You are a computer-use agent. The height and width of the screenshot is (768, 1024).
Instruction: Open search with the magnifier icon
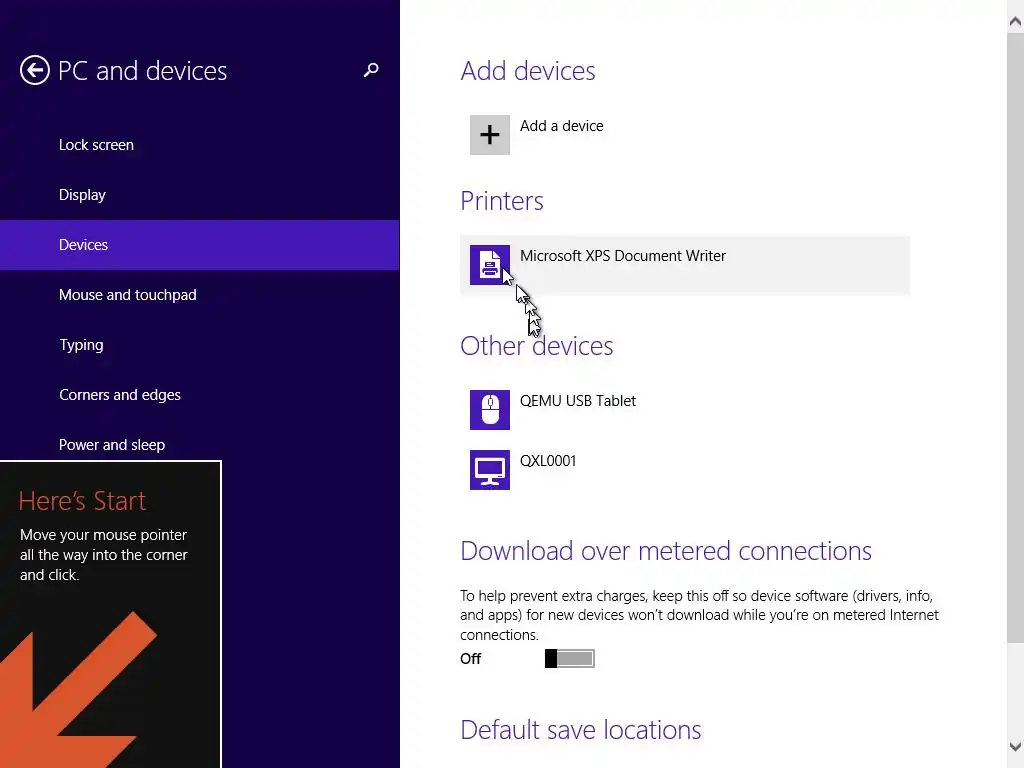tap(371, 70)
